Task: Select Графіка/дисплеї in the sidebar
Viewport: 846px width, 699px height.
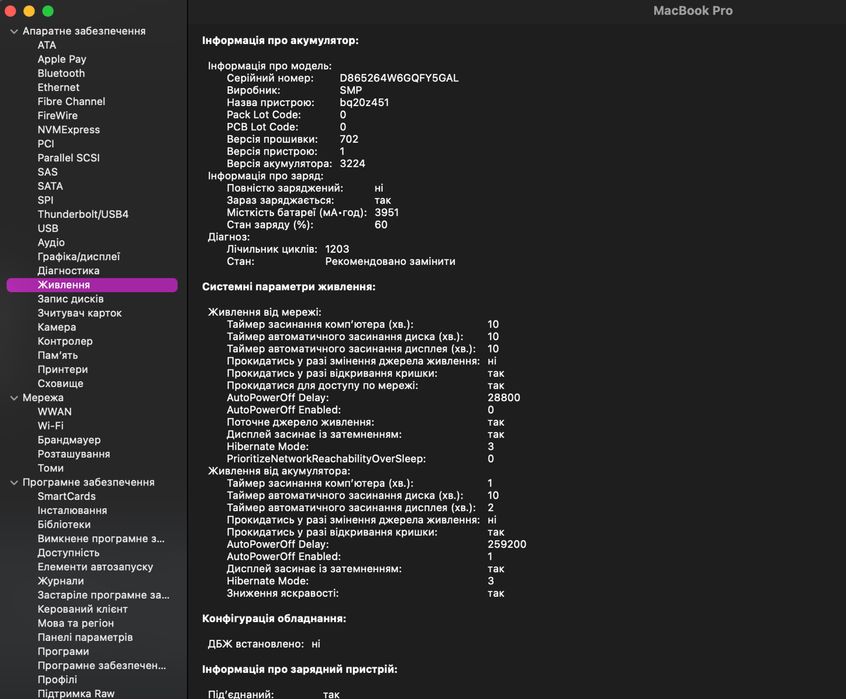Action: tap(78, 257)
